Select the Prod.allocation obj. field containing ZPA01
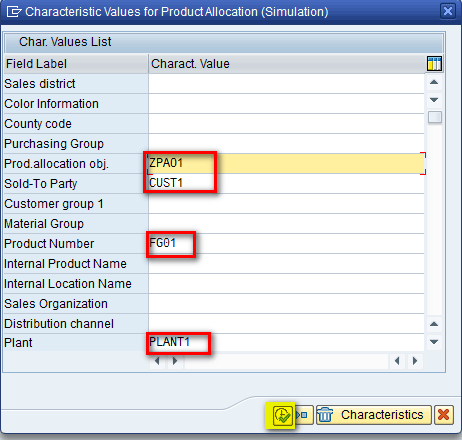The width and height of the screenshot is (462, 440). click(286, 163)
